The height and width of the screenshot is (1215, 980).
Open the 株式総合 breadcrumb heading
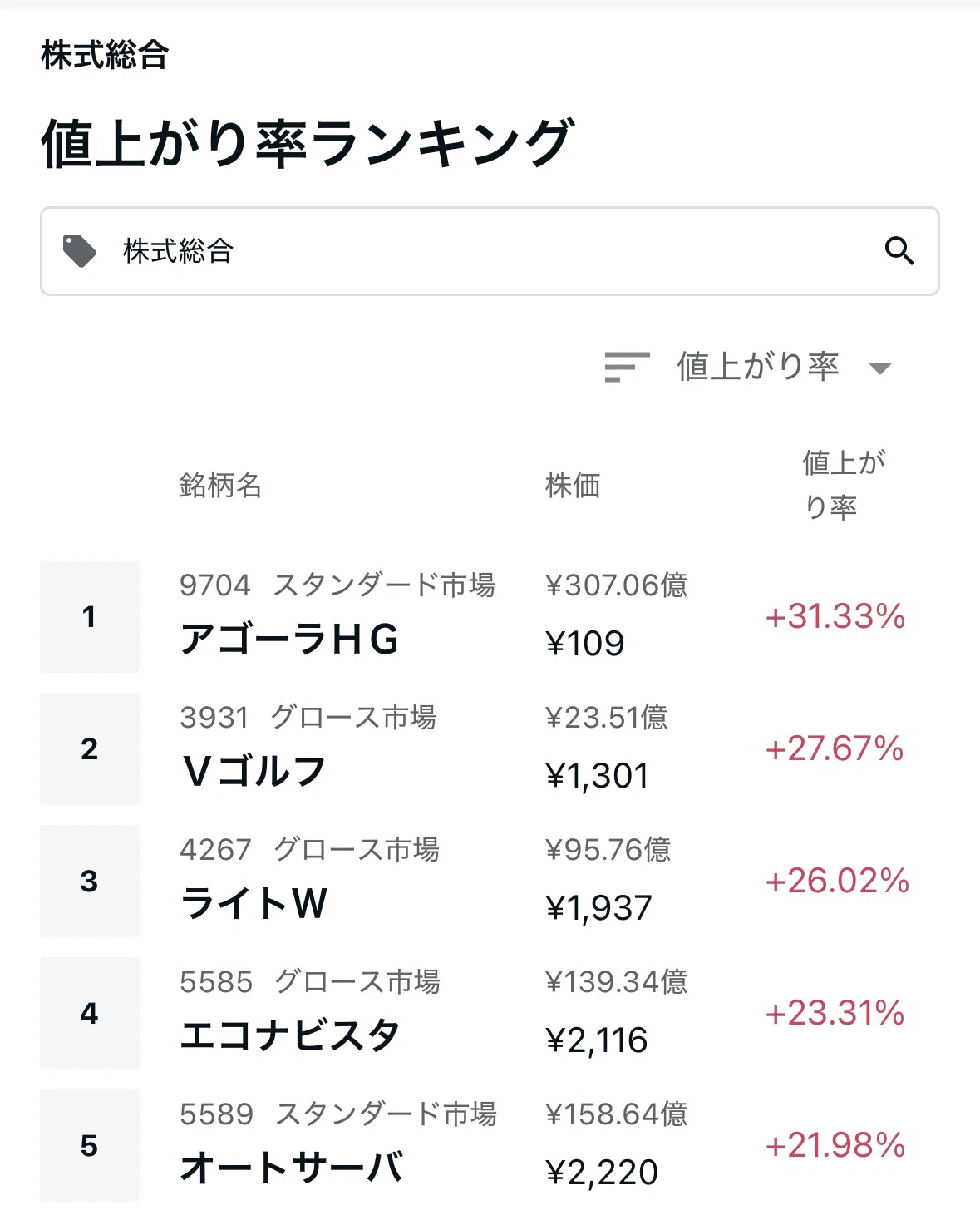(x=105, y=55)
